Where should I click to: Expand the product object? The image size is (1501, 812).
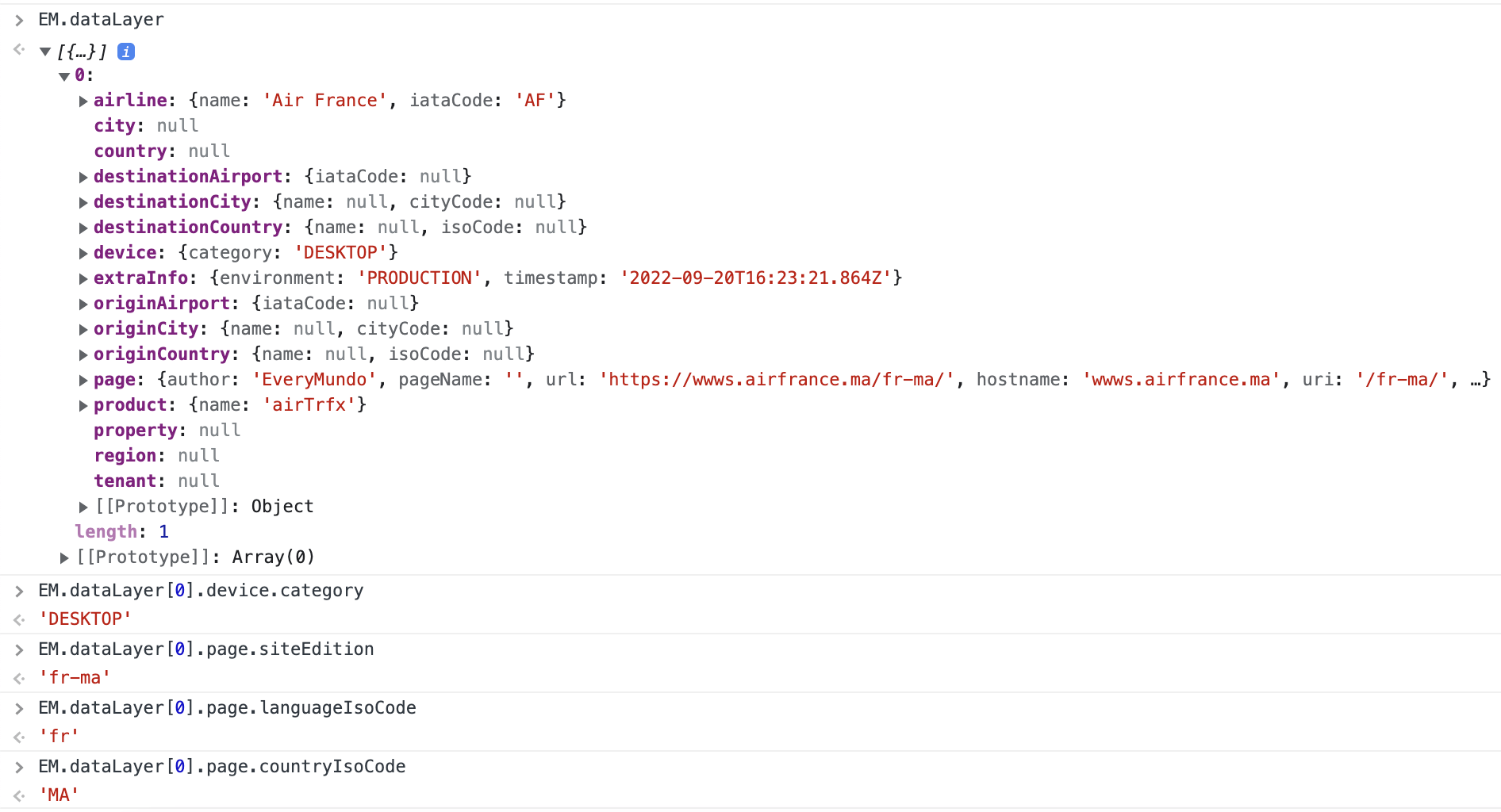(83, 405)
